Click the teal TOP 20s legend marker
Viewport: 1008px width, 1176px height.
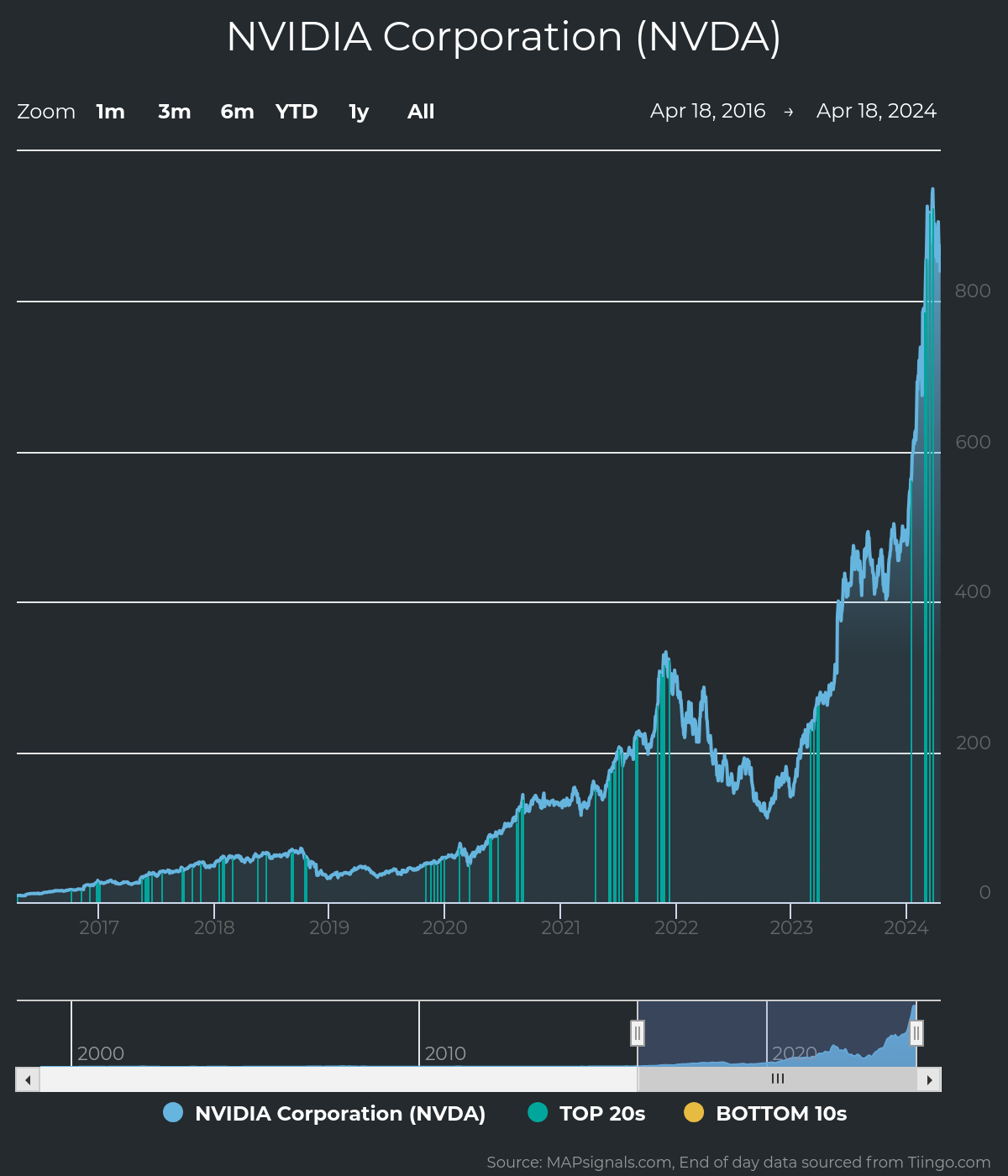coord(538,1112)
